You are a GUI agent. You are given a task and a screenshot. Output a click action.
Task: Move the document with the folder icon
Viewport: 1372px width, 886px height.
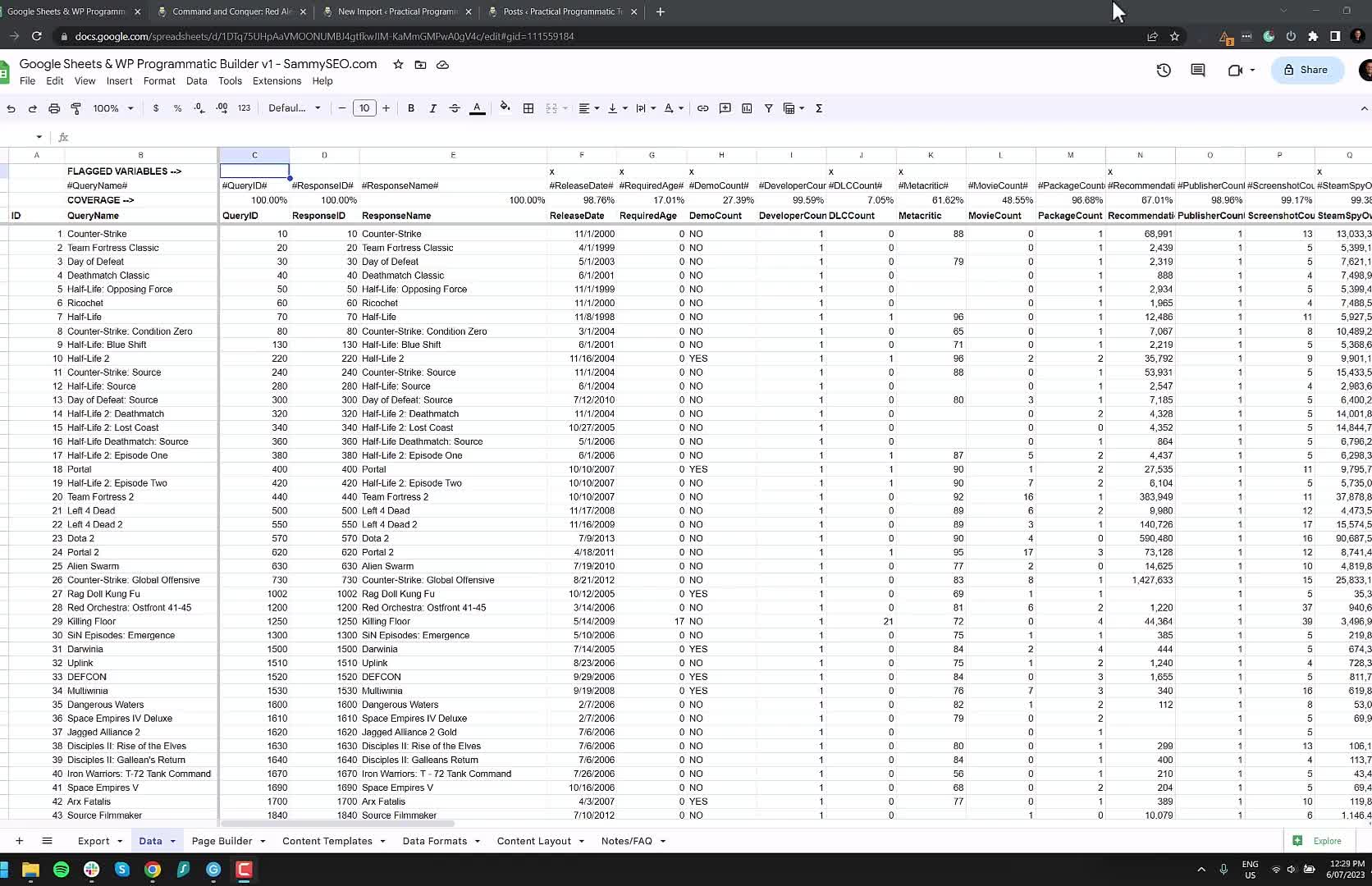coord(420,64)
